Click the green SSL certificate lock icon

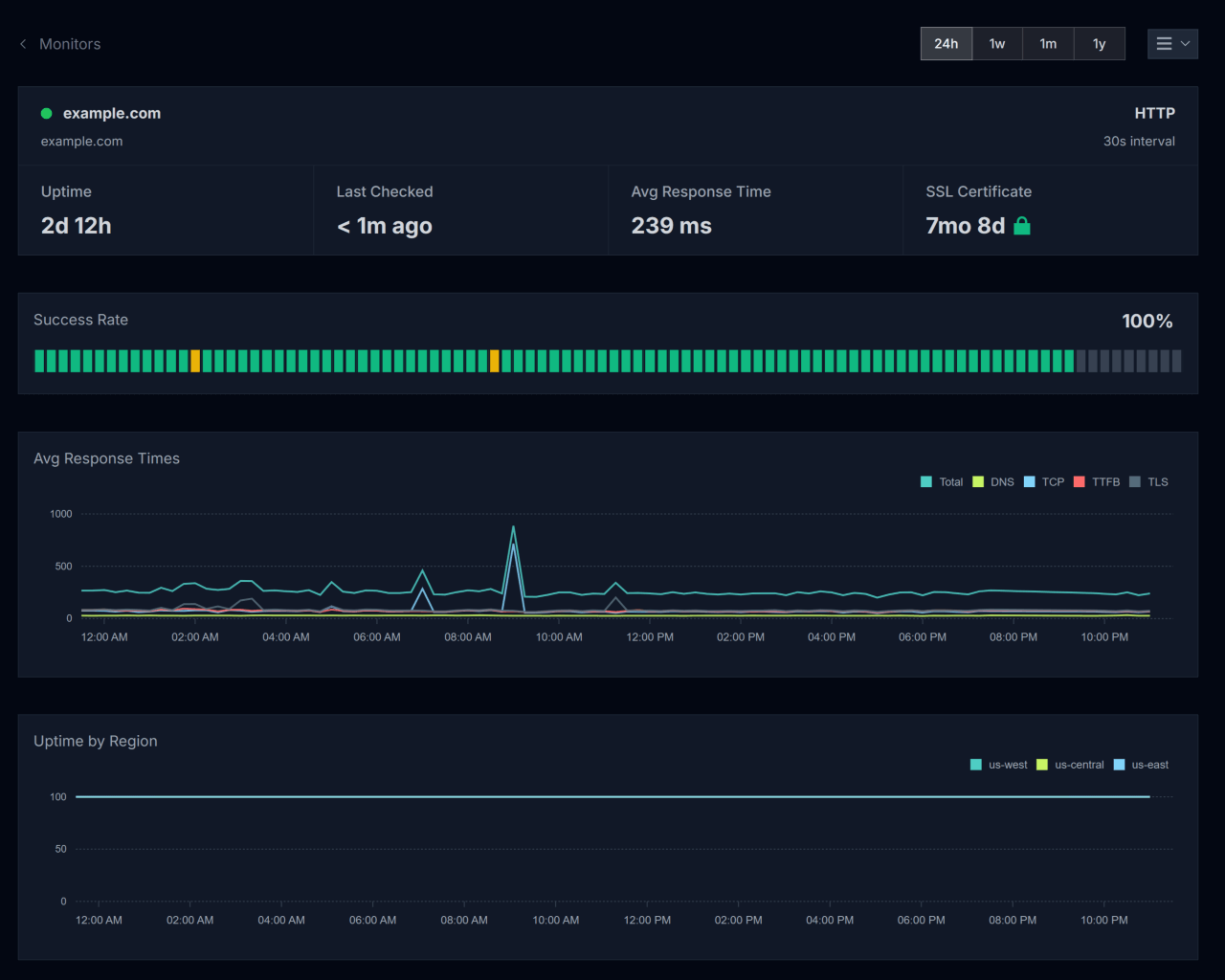click(x=1022, y=226)
